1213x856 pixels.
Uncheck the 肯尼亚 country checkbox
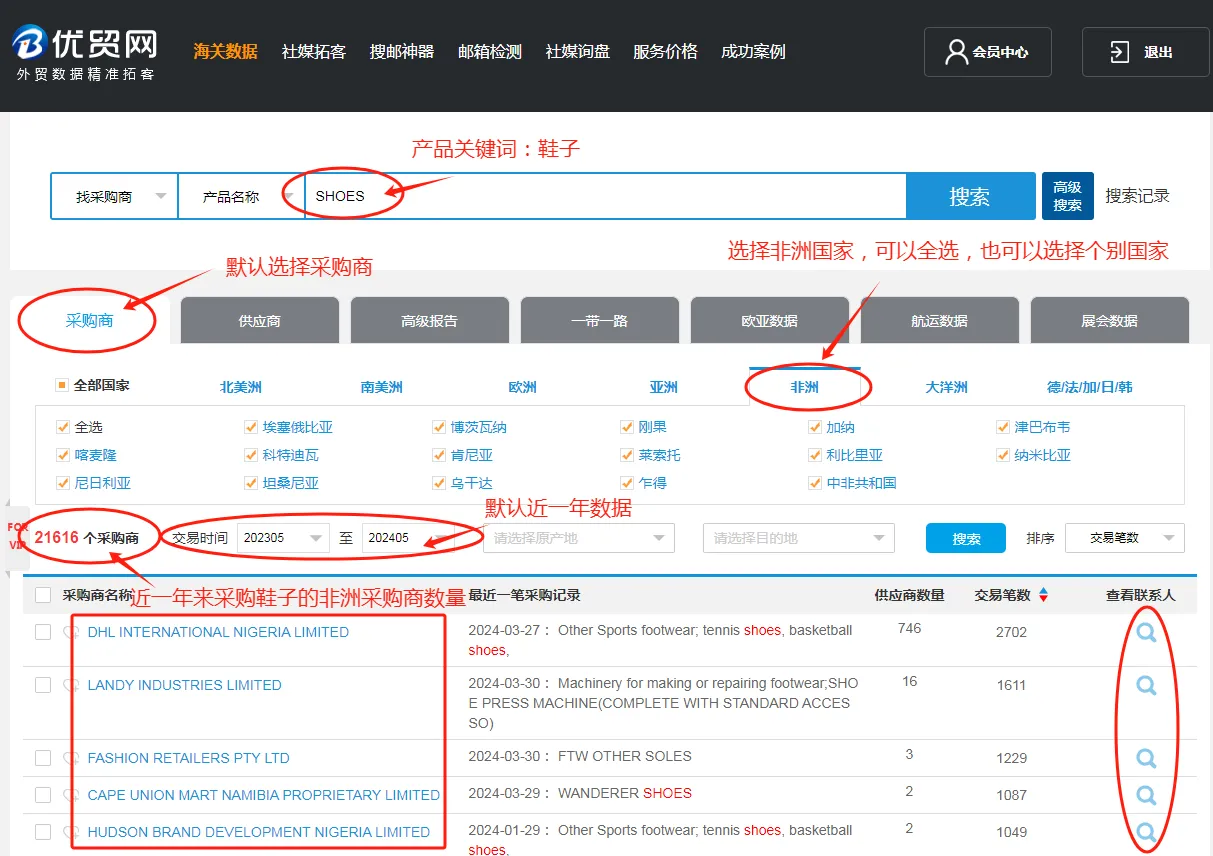(x=439, y=455)
